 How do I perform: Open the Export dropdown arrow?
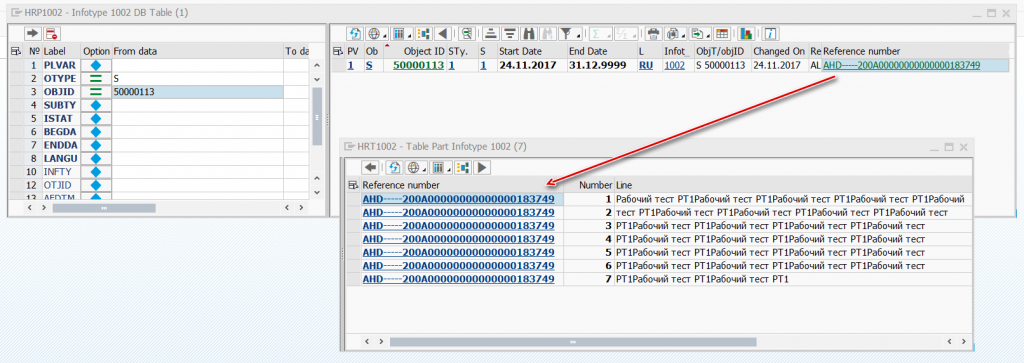point(709,35)
